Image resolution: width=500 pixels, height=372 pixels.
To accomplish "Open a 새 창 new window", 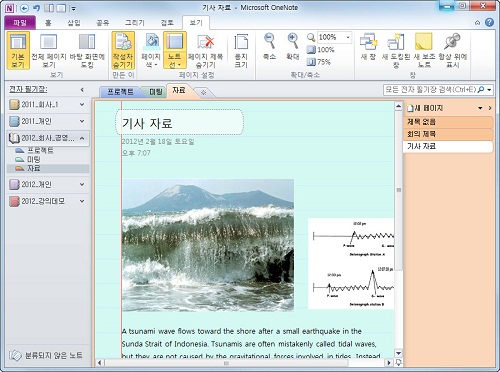I will 368,47.
